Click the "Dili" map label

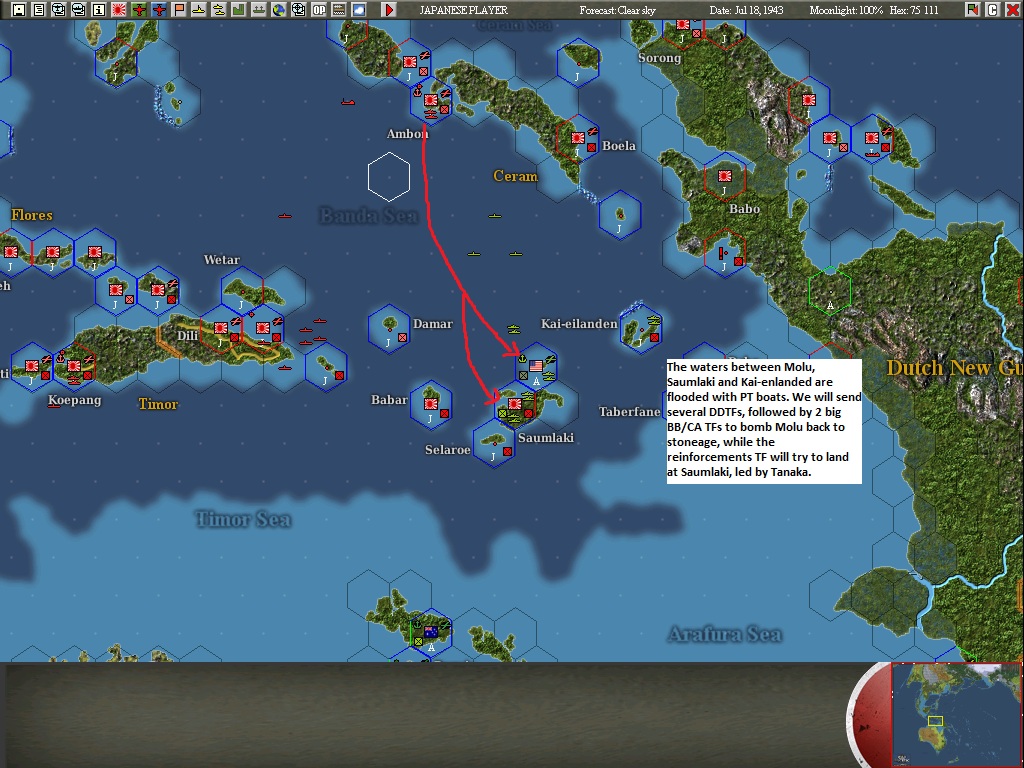187,336
